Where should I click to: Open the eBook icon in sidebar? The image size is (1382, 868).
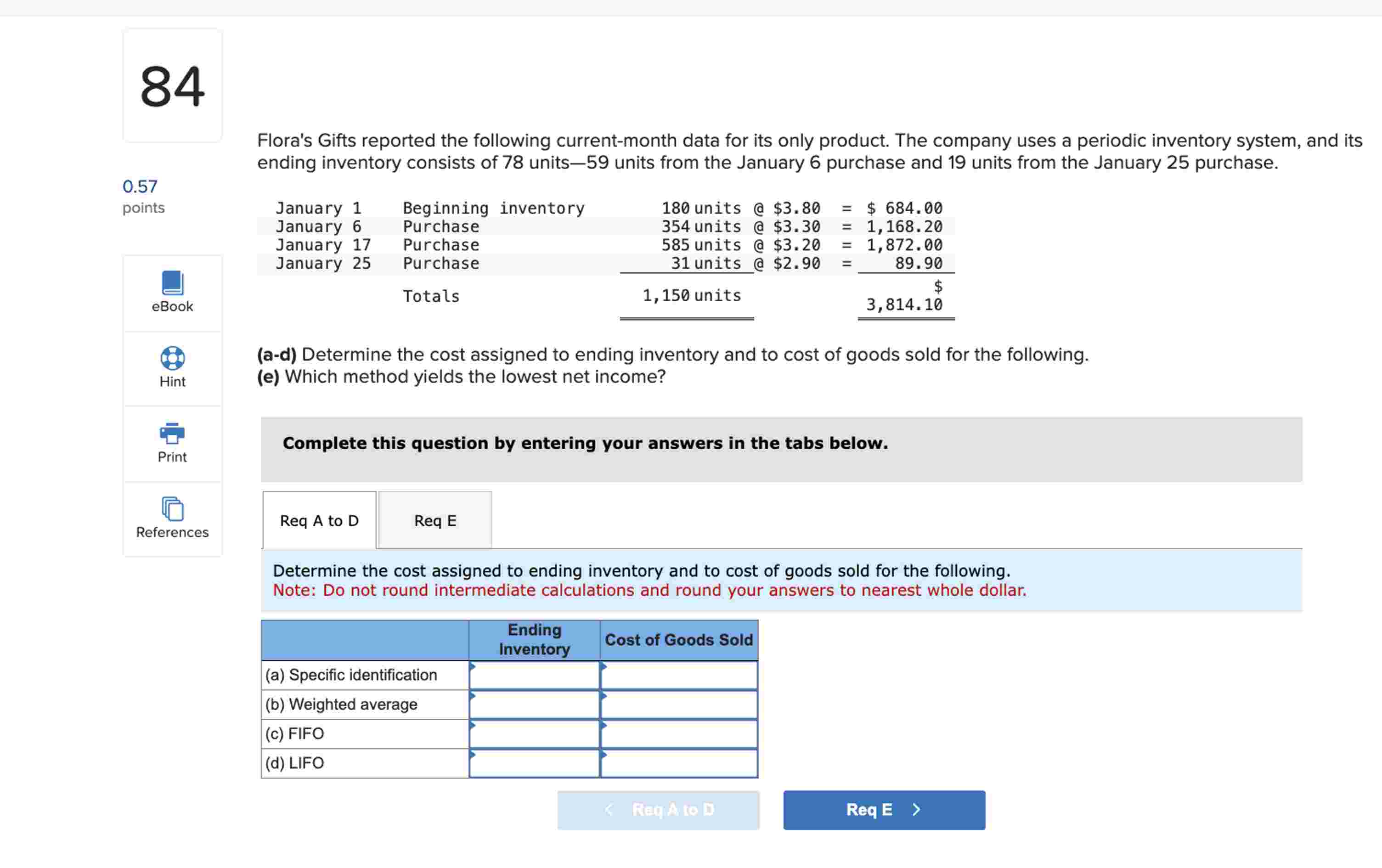(x=172, y=282)
